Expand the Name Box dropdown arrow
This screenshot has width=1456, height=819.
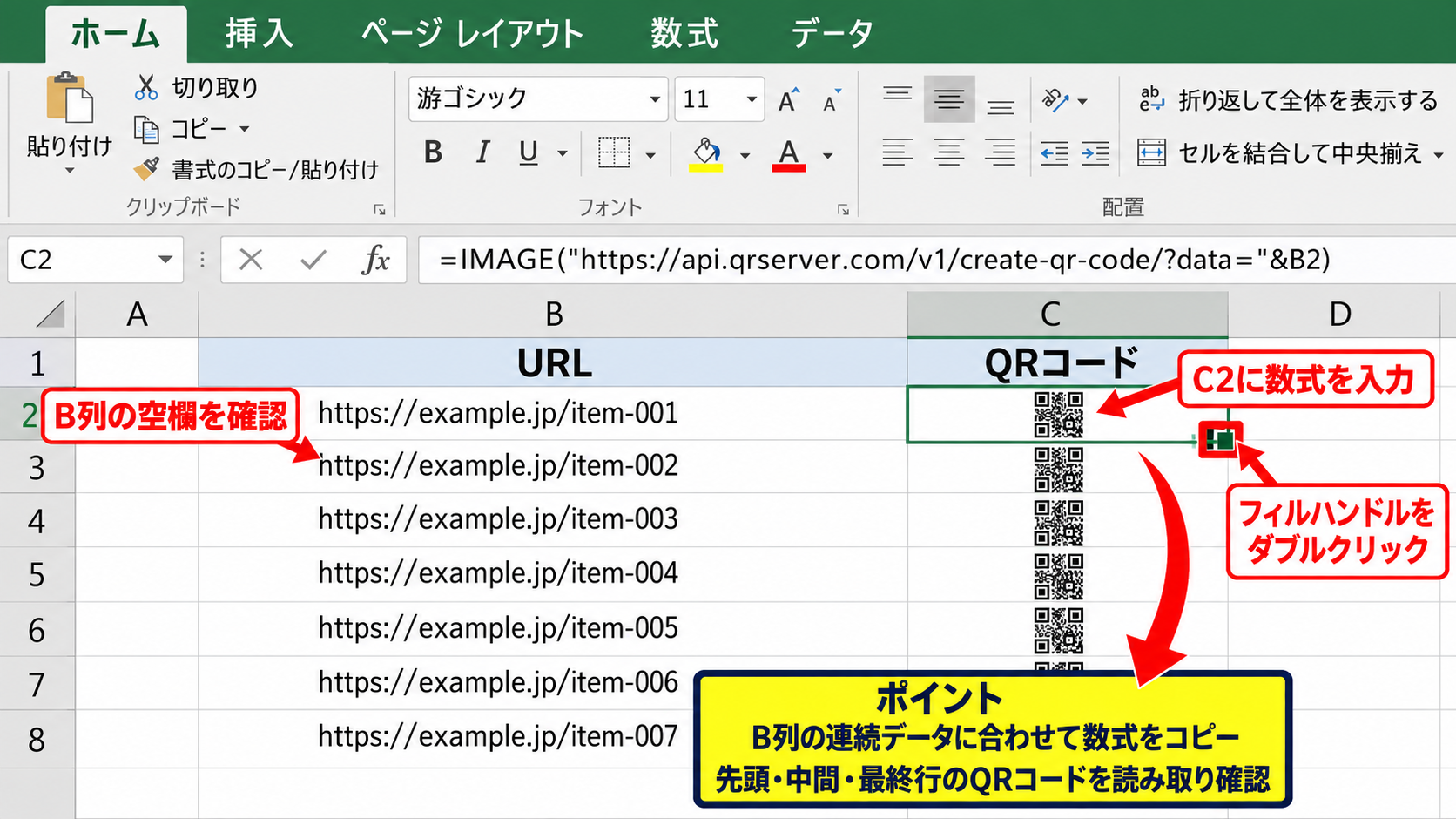tap(165, 260)
